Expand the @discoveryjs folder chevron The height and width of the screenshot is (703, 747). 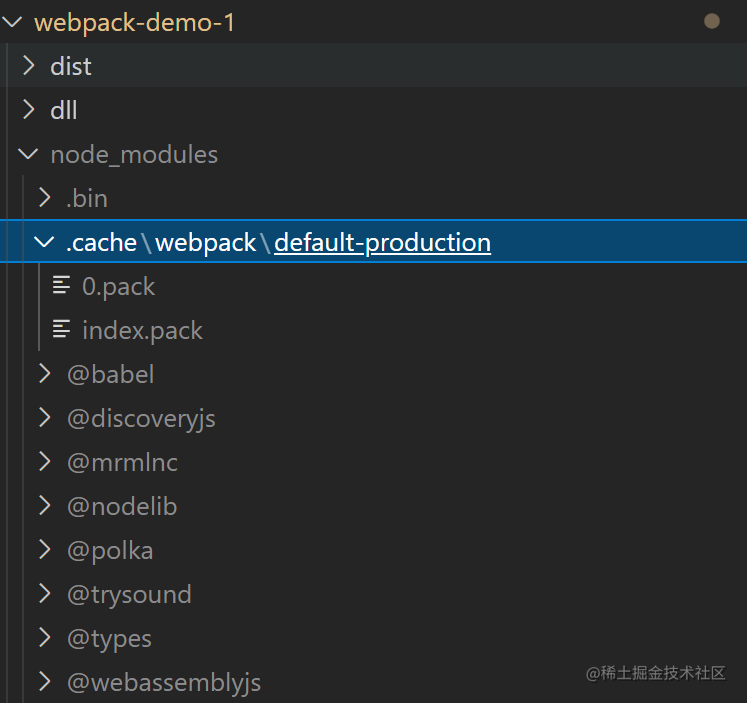(45, 418)
